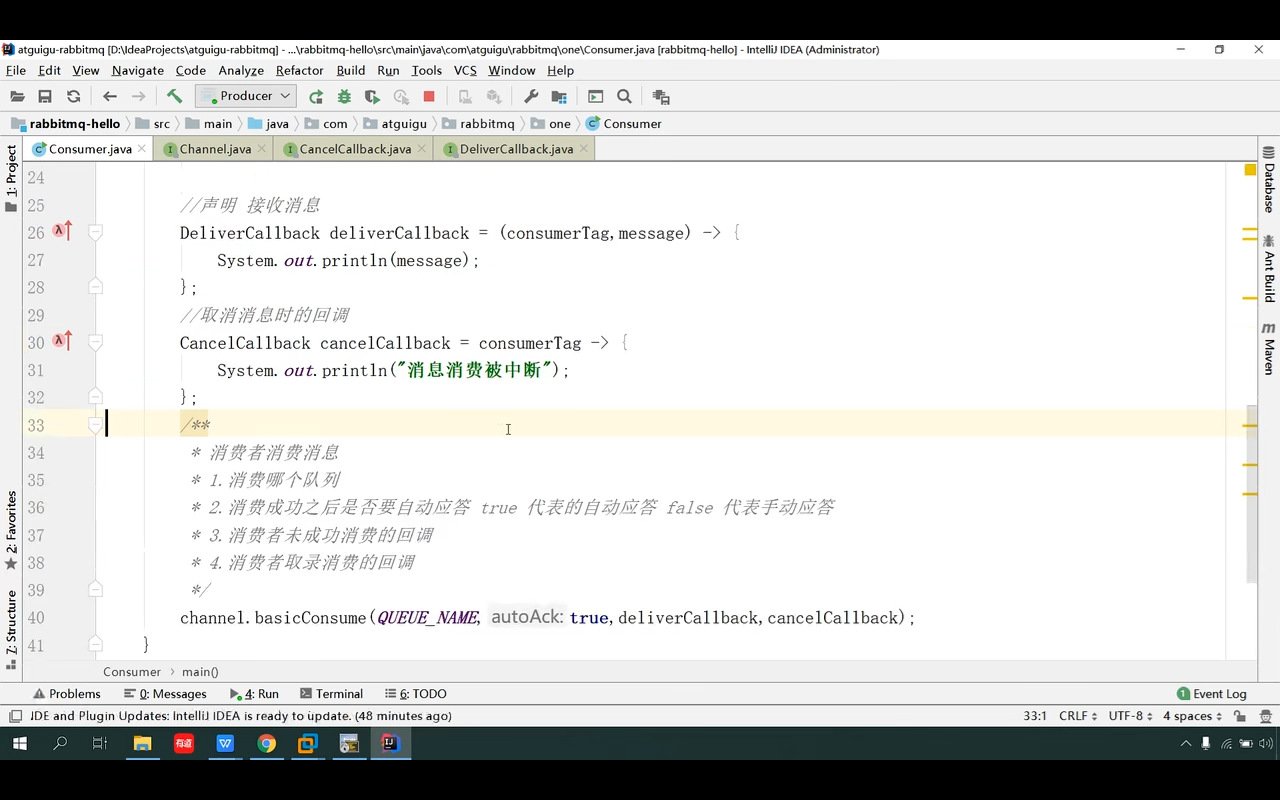The width and height of the screenshot is (1280, 800).
Task: Close the Consumer.java tab
Action: pos(142,148)
